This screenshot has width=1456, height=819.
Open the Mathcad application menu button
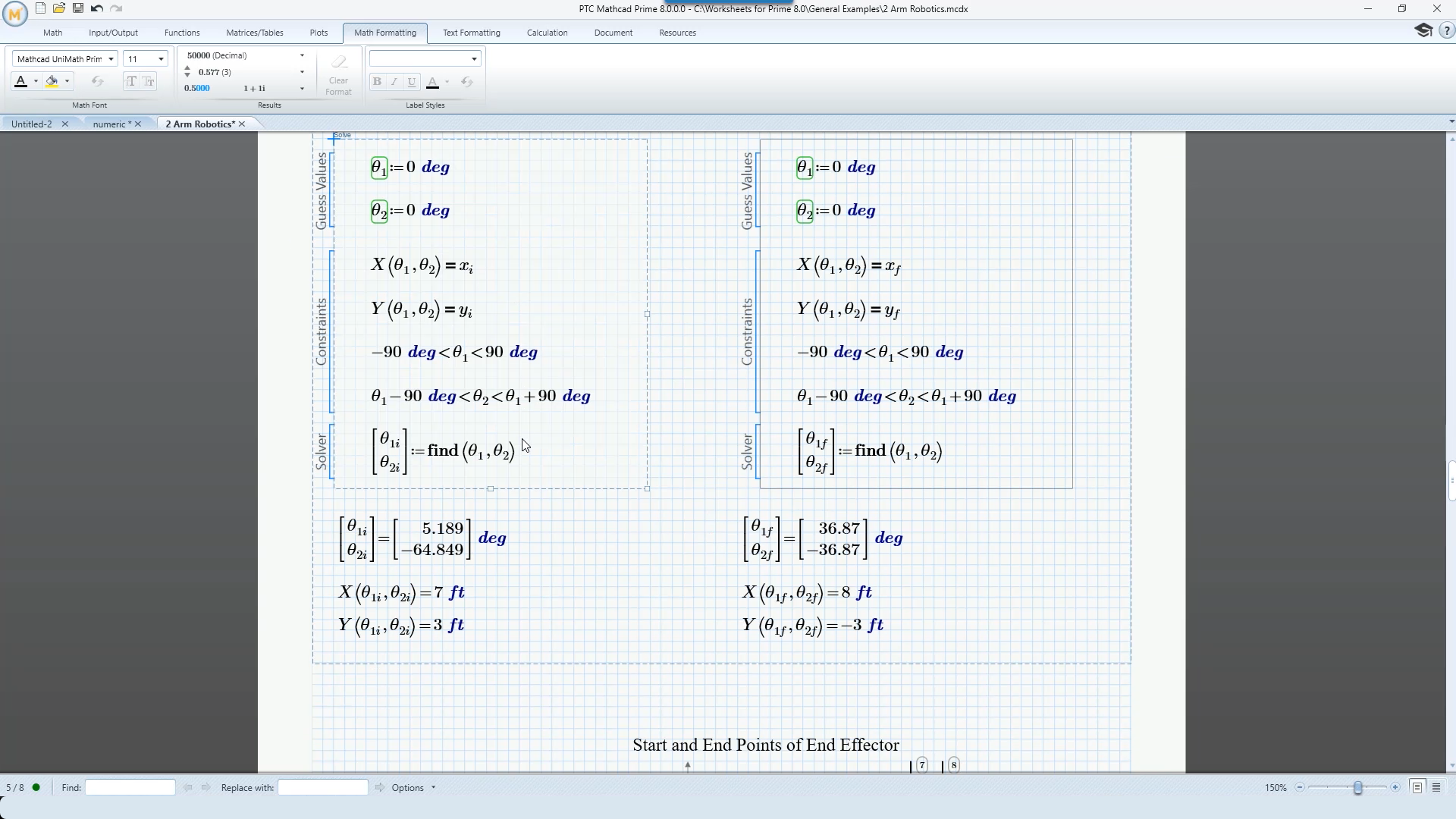pyautogui.click(x=14, y=12)
